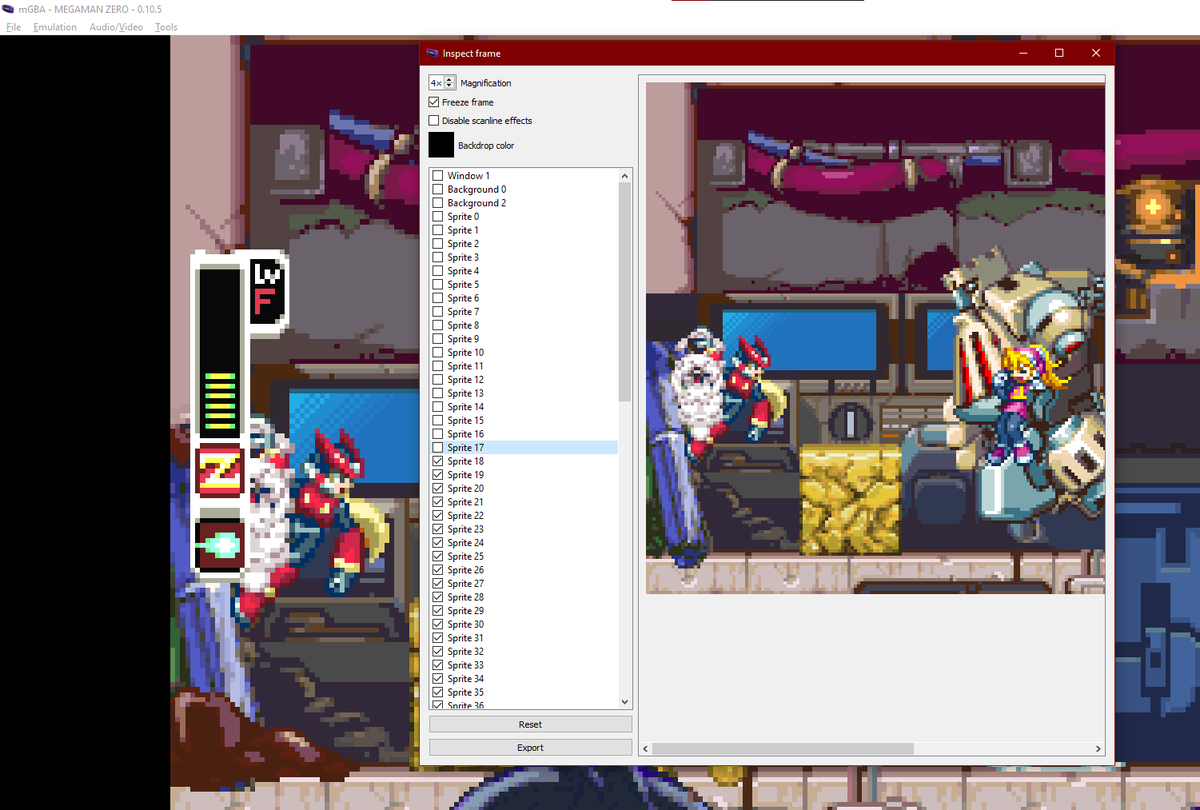The width and height of the screenshot is (1200, 810).
Task: Uncheck the Sprite 30 checkbox
Action: click(438, 624)
